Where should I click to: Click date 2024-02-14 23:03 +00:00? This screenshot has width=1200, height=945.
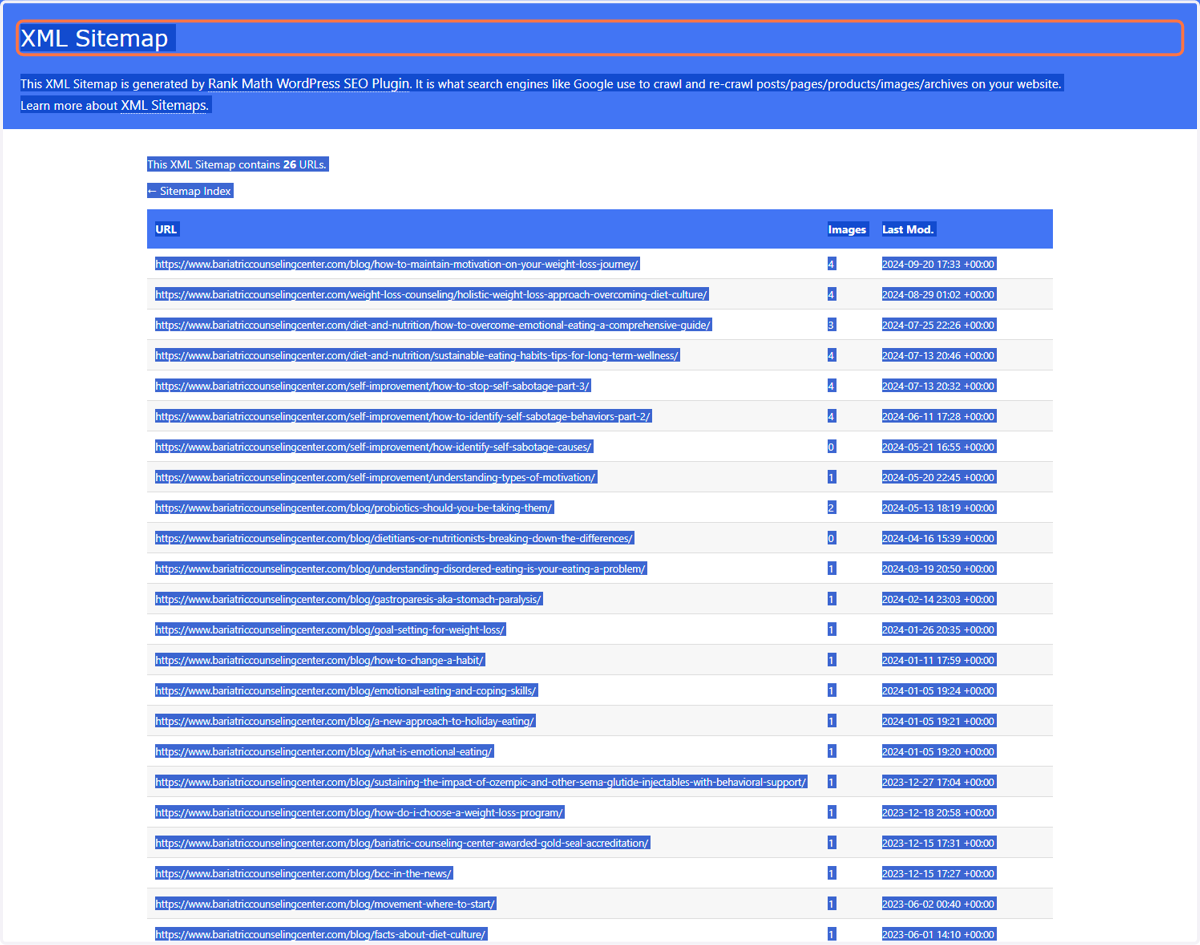tap(938, 599)
